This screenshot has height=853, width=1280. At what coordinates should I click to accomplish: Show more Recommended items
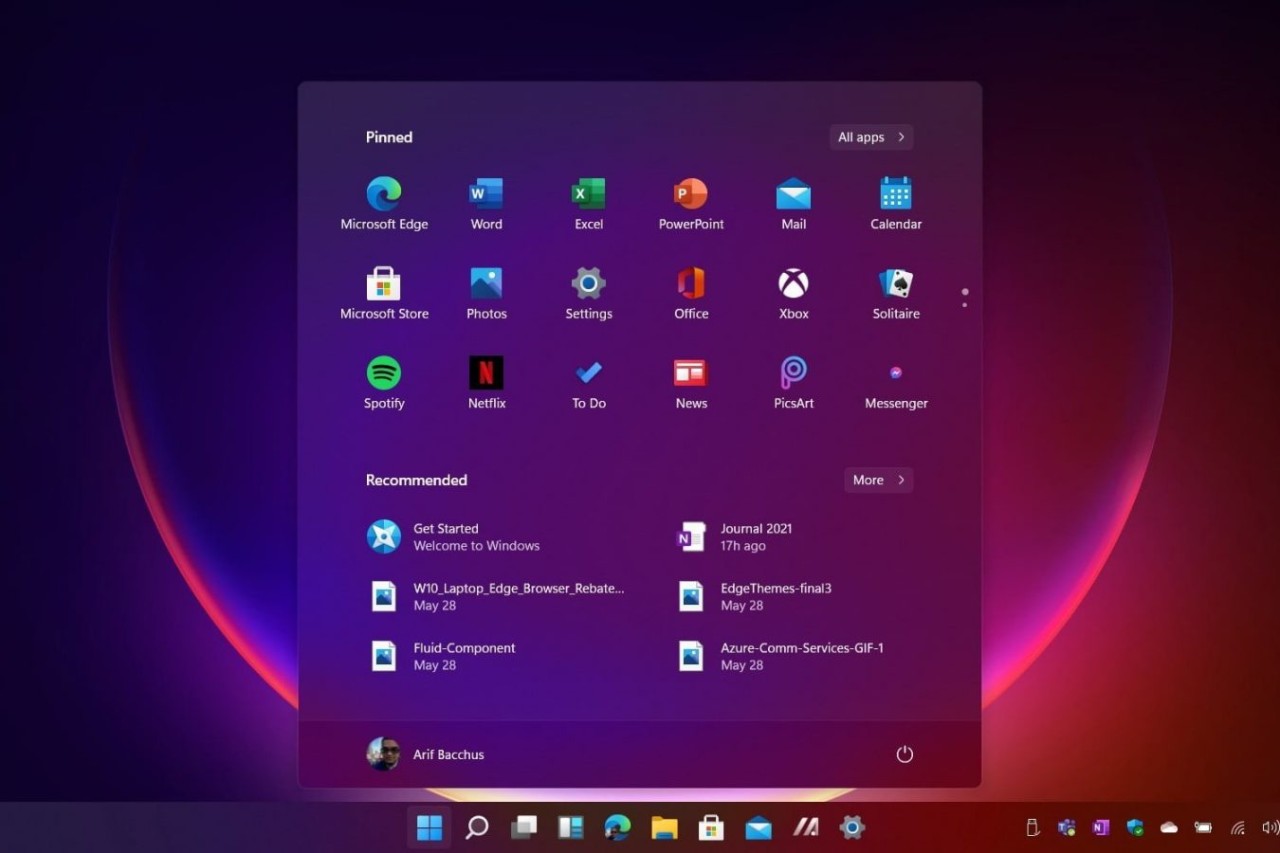[877, 480]
